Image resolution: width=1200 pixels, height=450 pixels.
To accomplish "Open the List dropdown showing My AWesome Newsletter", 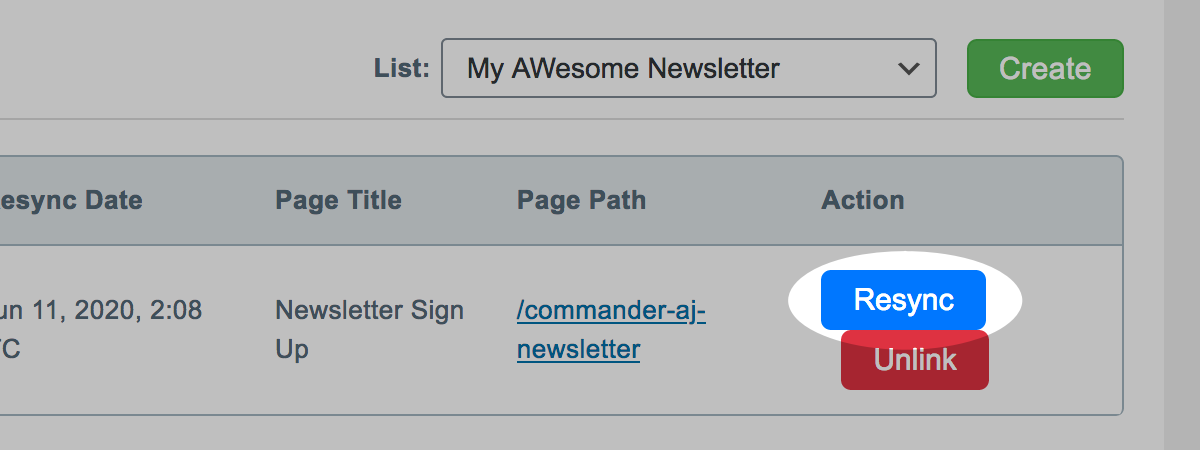I will tap(688, 69).
